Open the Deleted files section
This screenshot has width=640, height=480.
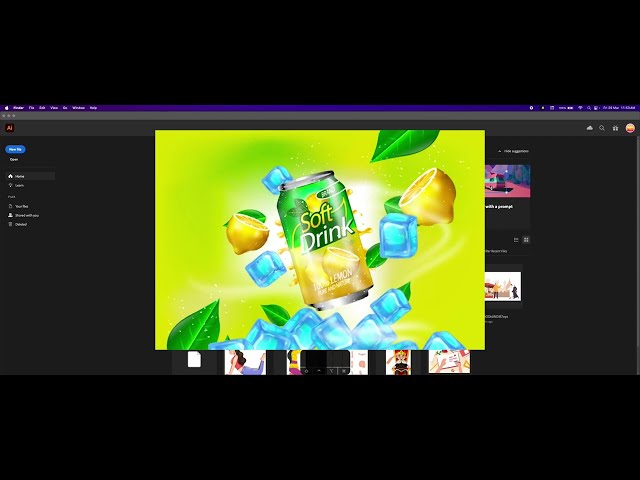pos(21,224)
